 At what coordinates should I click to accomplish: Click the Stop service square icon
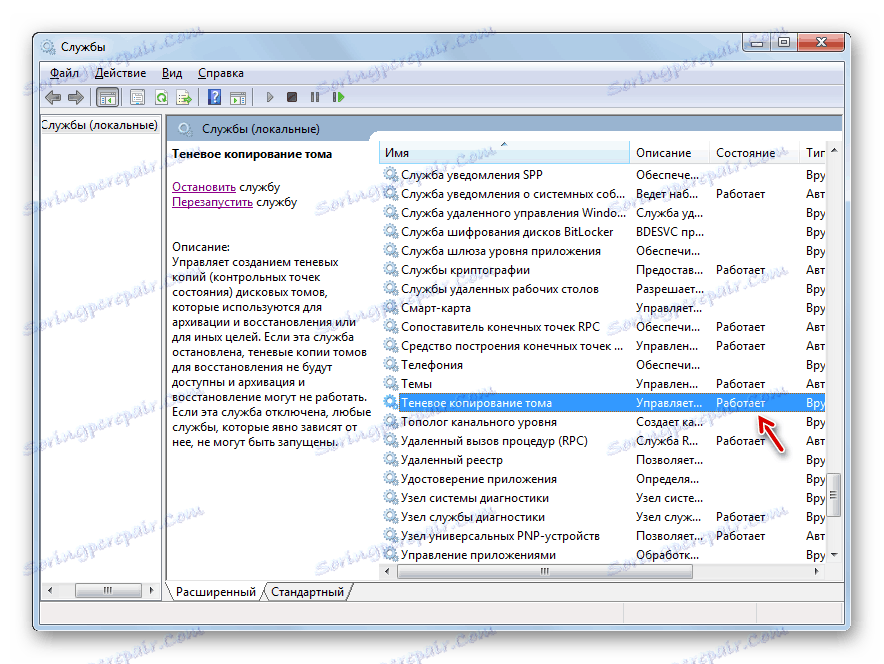click(291, 98)
